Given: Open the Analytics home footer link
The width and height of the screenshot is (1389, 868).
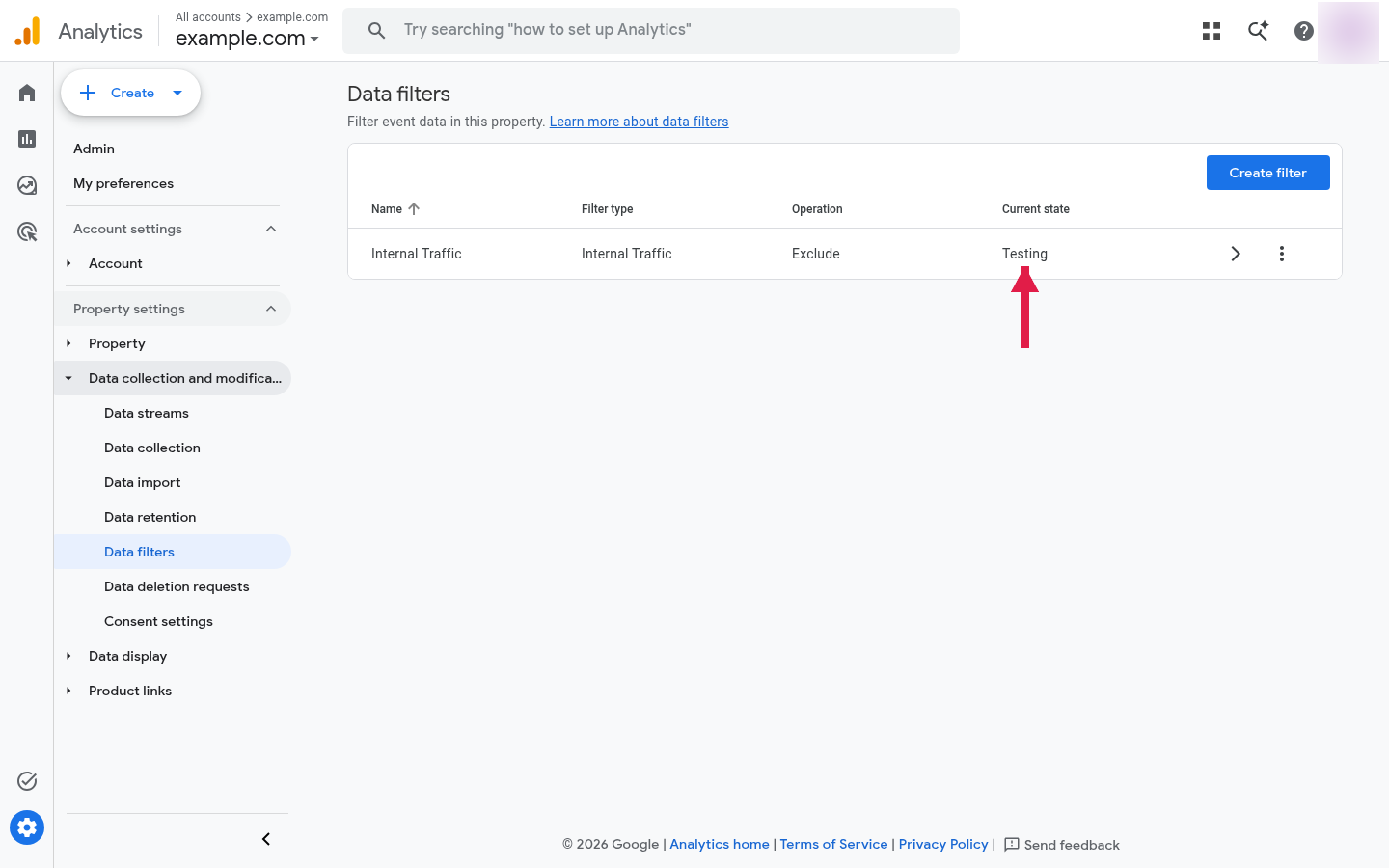Looking at the screenshot, I should (720, 844).
